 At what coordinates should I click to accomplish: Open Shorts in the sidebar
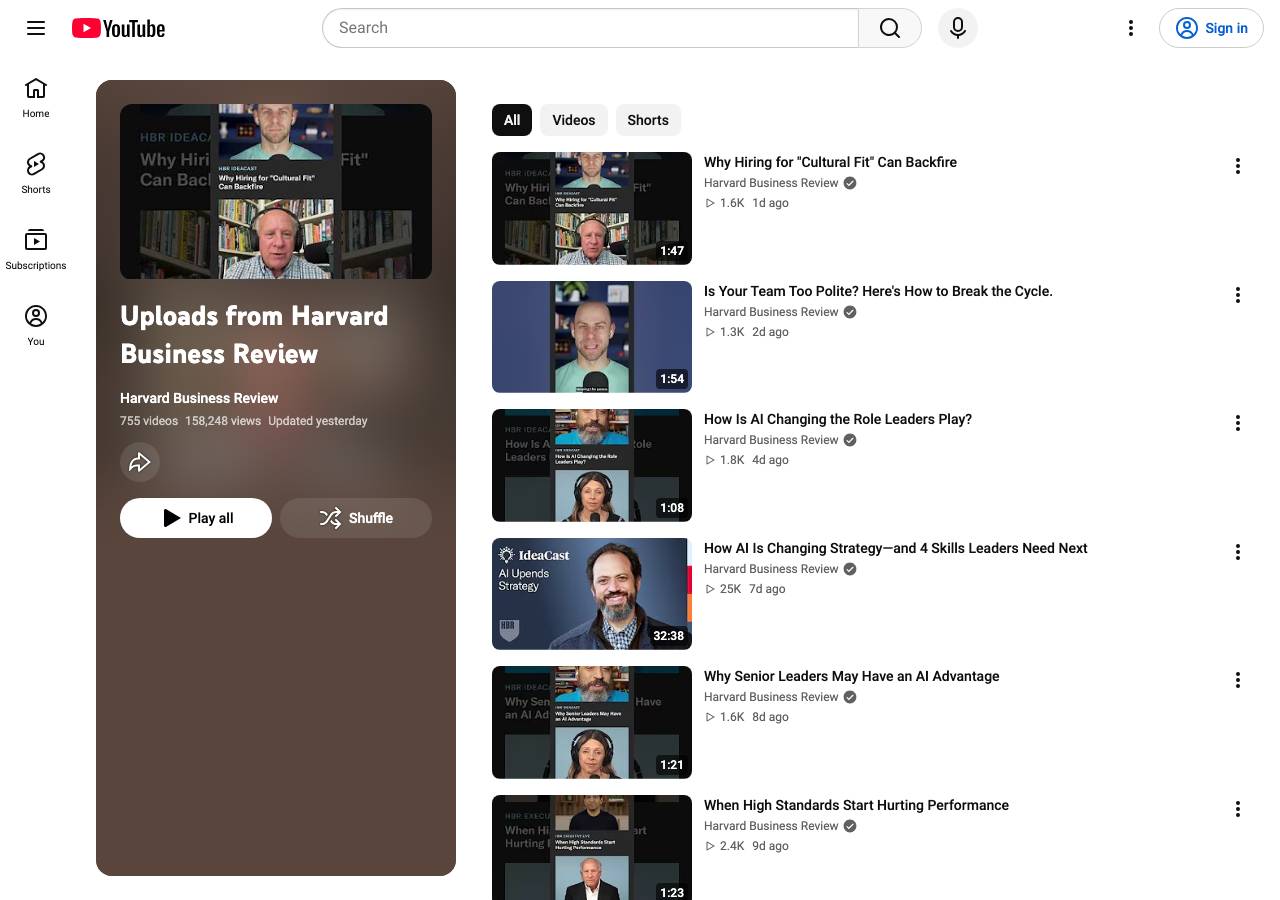(36, 174)
